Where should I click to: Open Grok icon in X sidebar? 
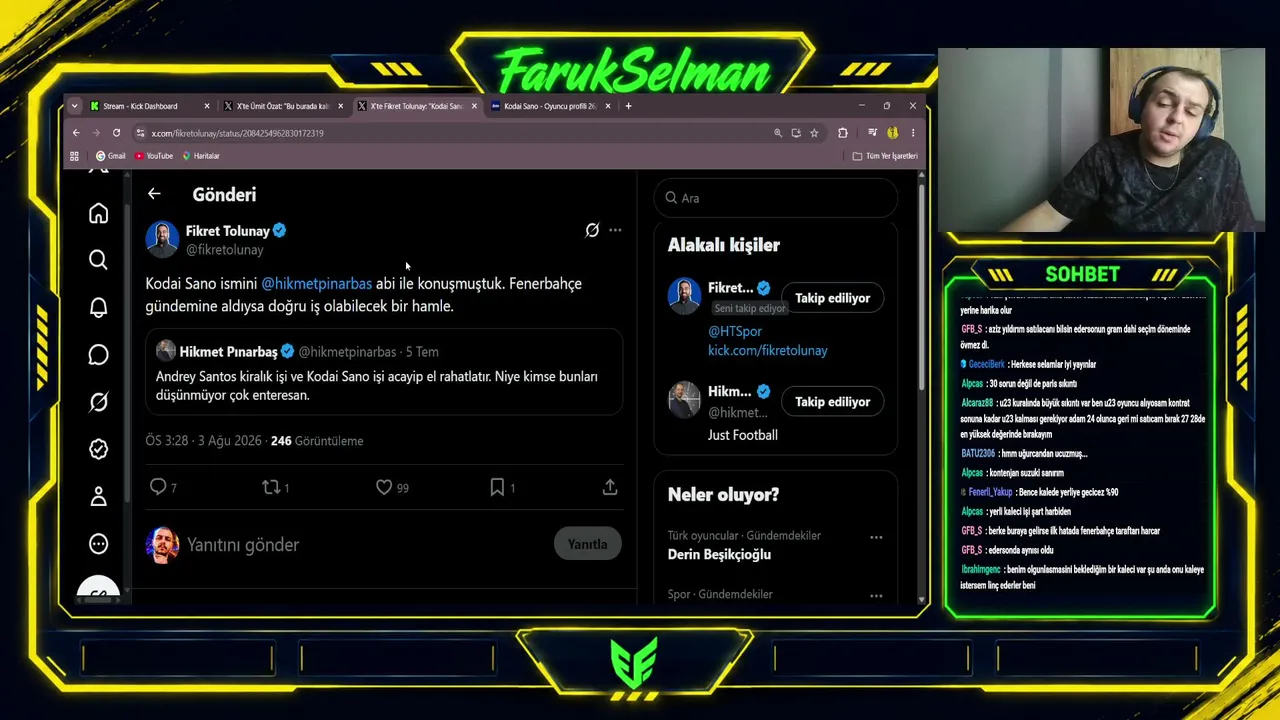click(98, 402)
